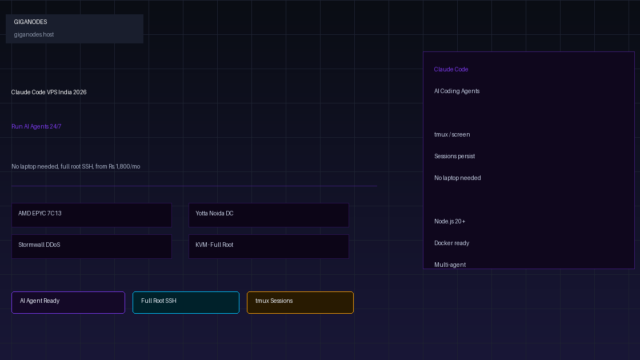
Task: Open the giganodes.host link
Action: click(x=33, y=35)
